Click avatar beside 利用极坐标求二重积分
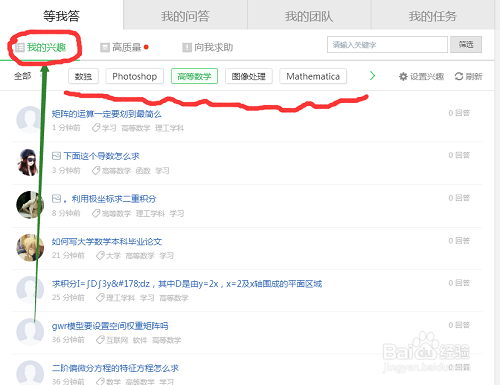This screenshot has width=500, height=385. coord(30,205)
